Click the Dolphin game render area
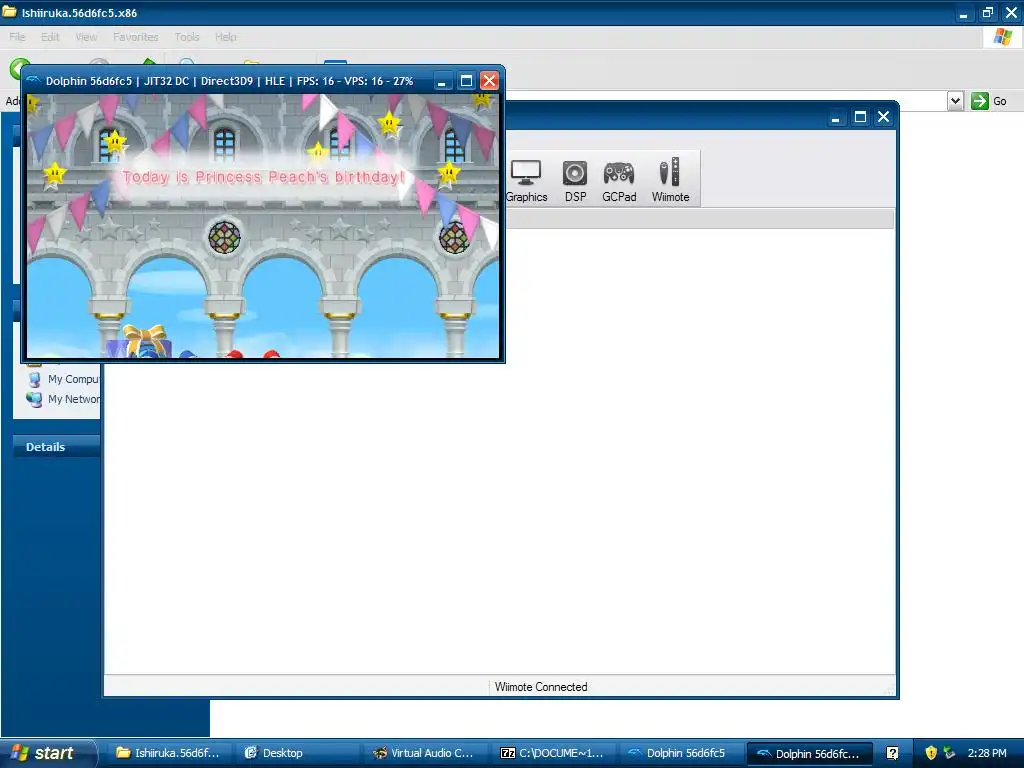The image size is (1024, 768). coord(263,226)
